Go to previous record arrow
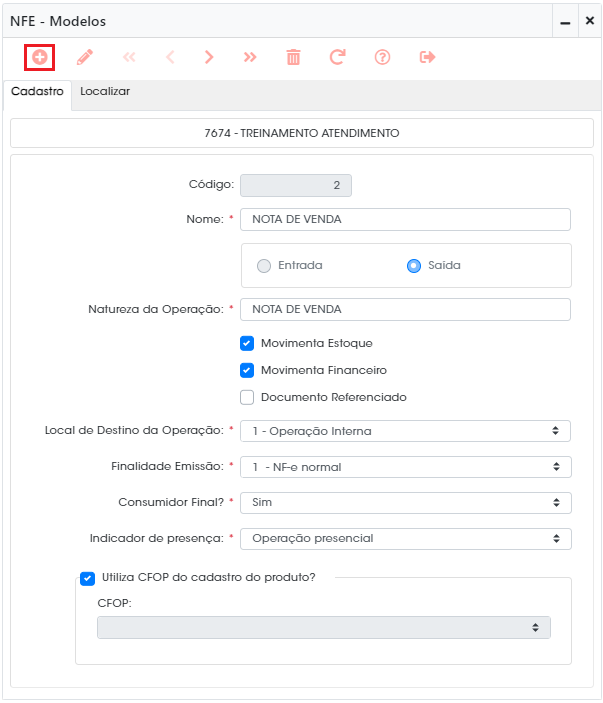 pos(170,57)
